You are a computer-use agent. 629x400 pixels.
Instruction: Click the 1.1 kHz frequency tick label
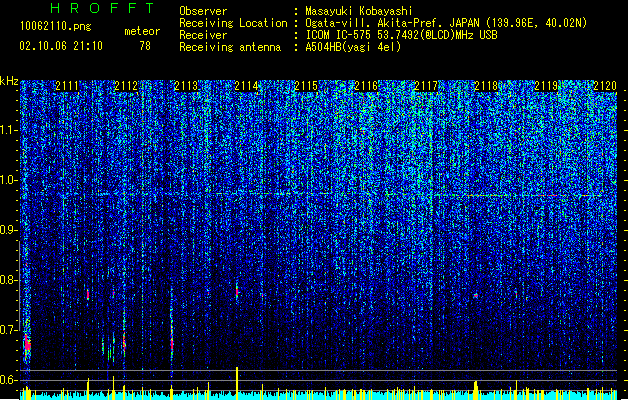tap(9, 130)
